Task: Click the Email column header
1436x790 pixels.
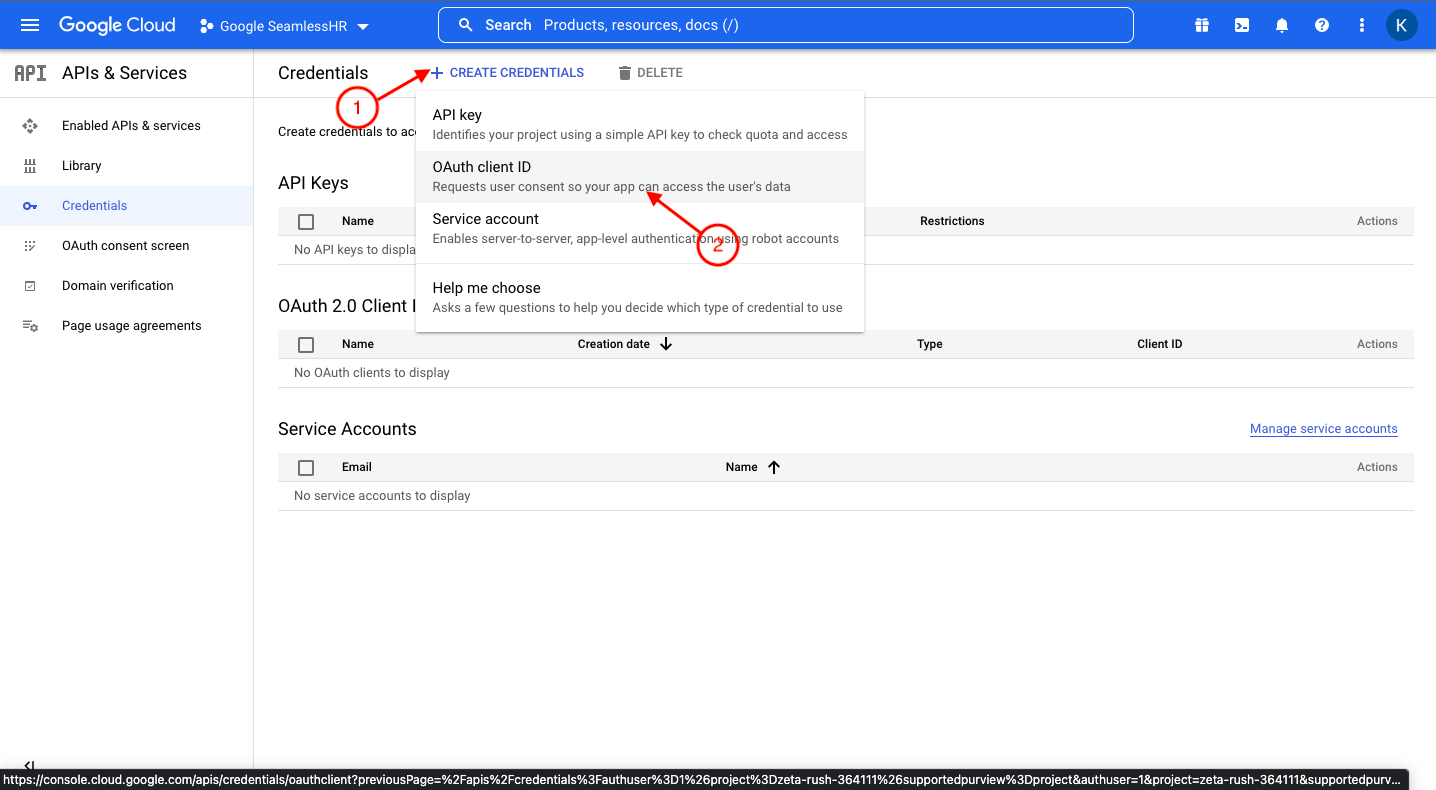Action: tap(357, 467)
